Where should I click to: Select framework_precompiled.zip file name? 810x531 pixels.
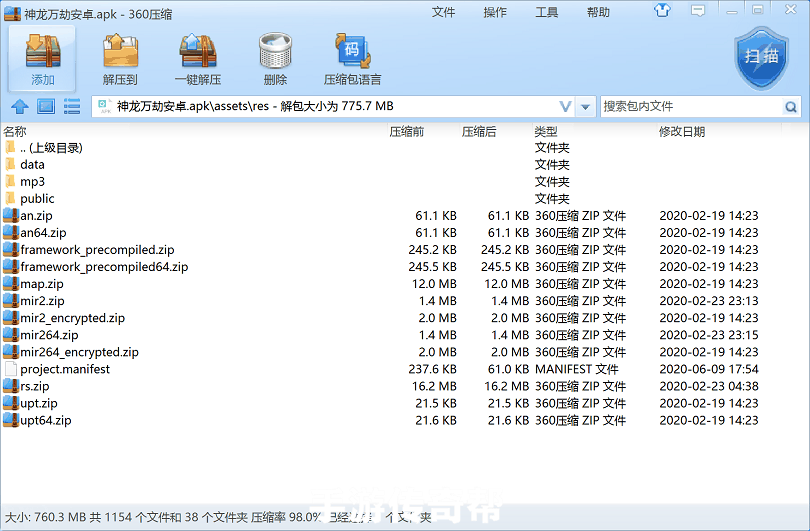click(x=97, y=250)
